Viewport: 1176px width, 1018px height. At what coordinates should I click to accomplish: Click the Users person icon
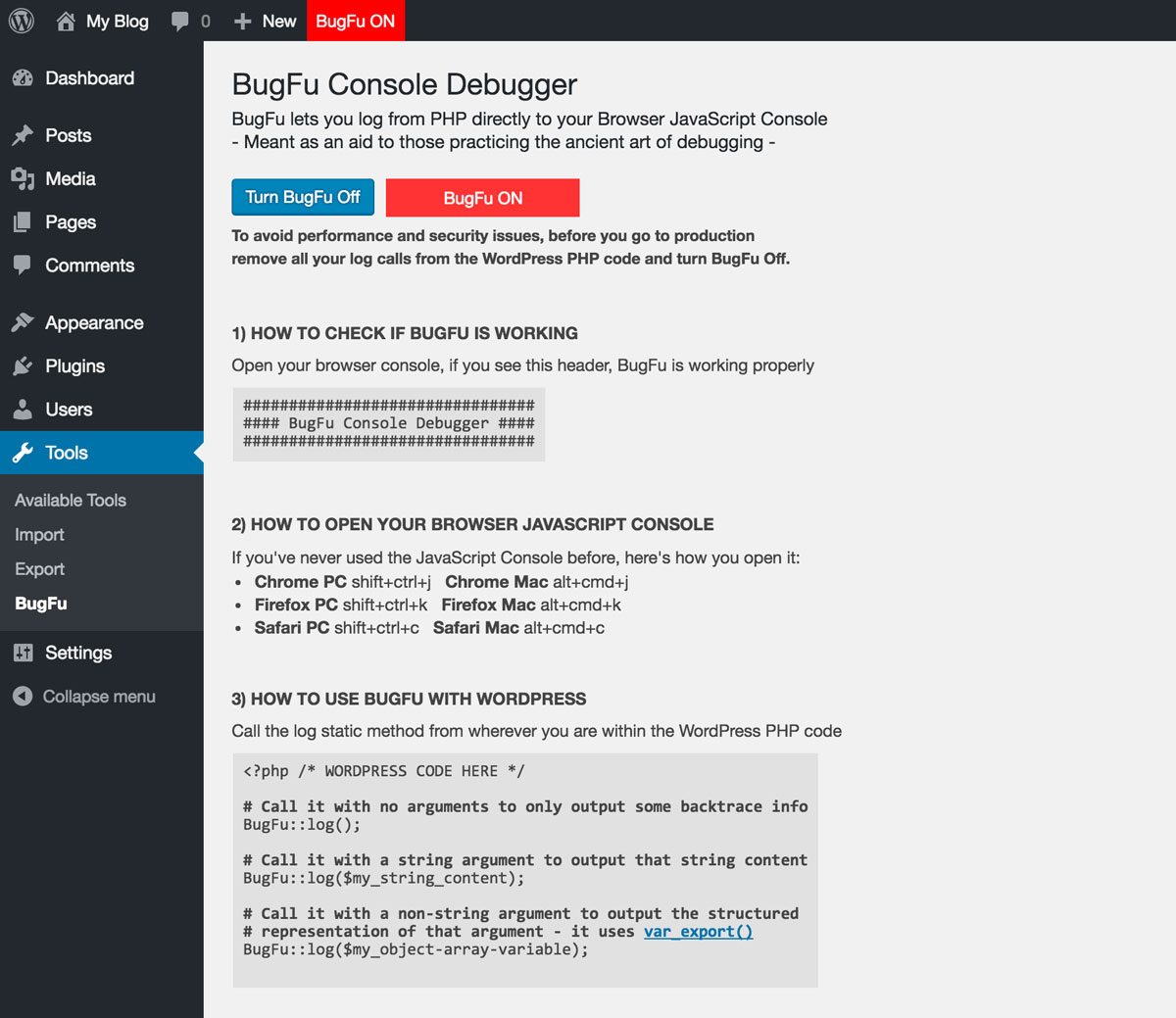pos(23,410)
